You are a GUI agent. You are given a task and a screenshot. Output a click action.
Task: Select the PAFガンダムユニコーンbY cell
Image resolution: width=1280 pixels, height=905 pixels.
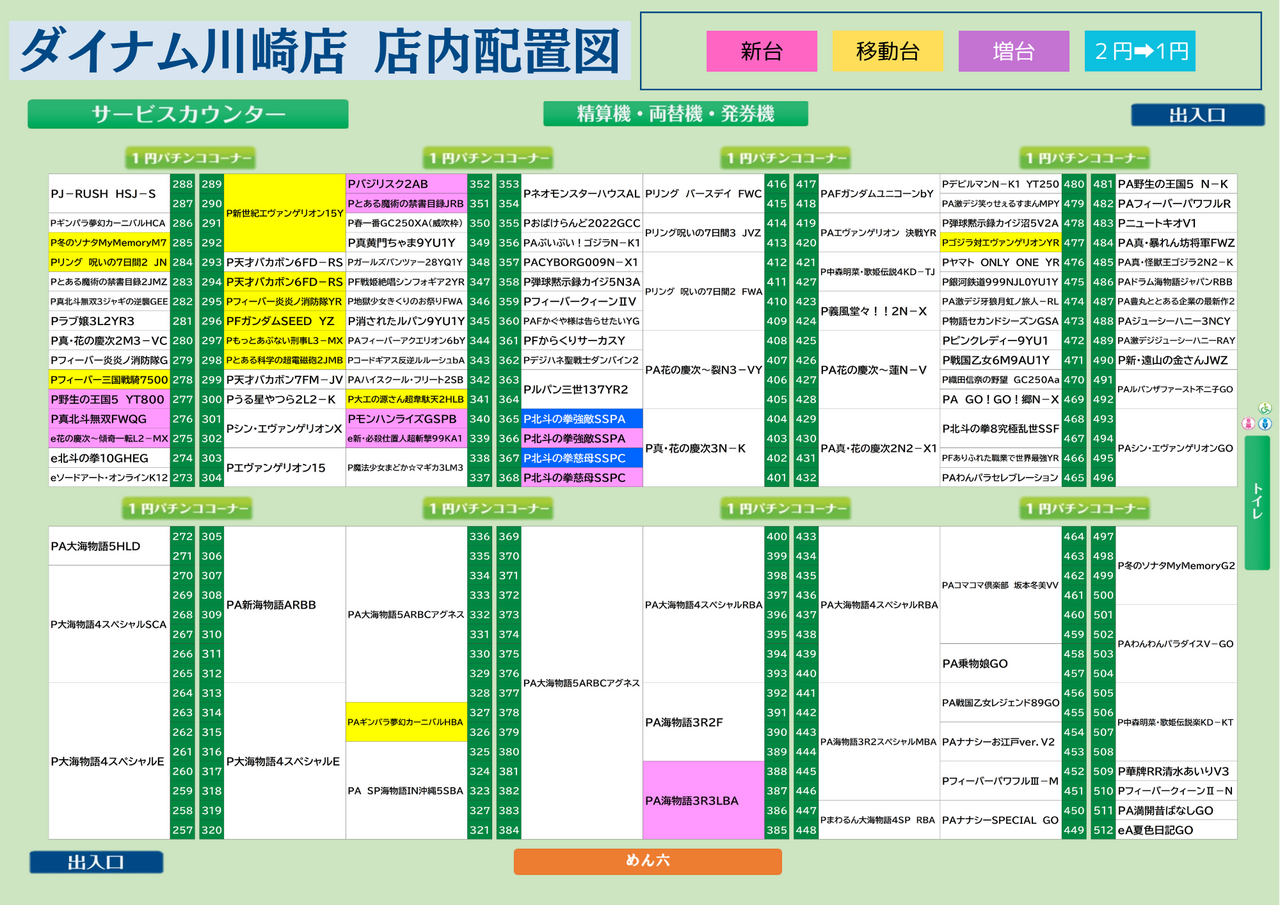(x=880, y=194)
